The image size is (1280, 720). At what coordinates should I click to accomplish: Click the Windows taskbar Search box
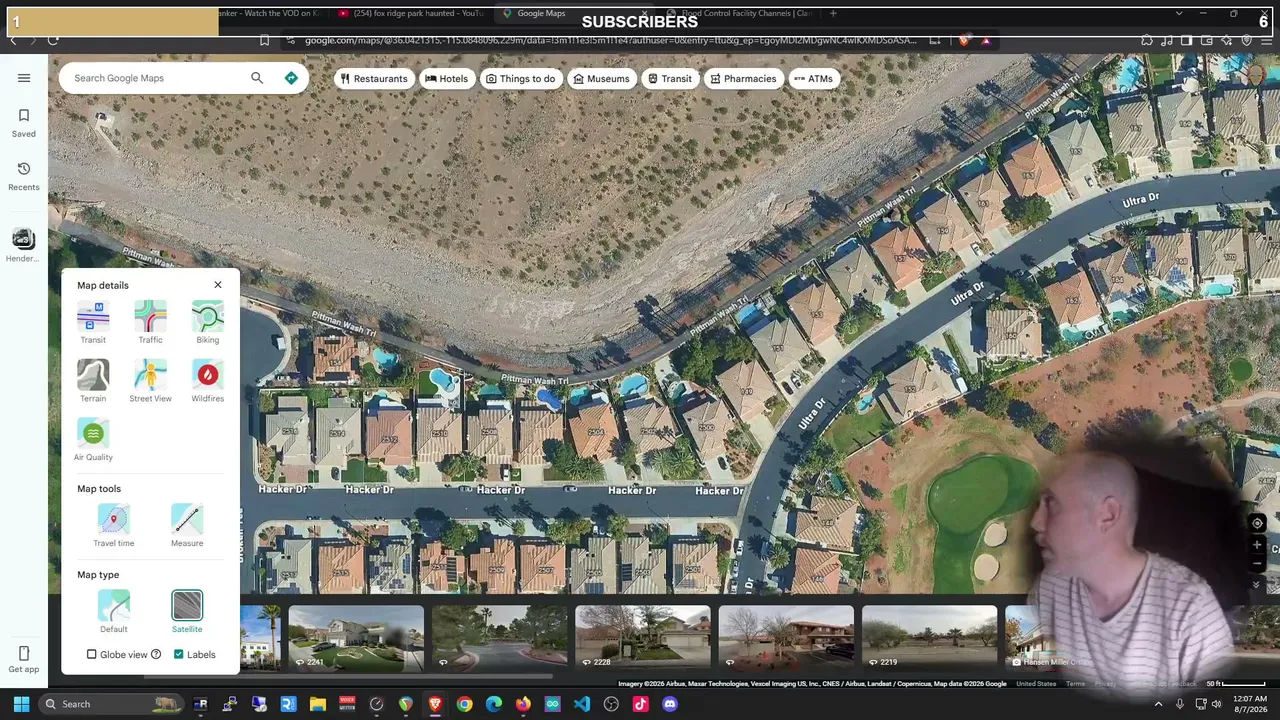point(110,704)
